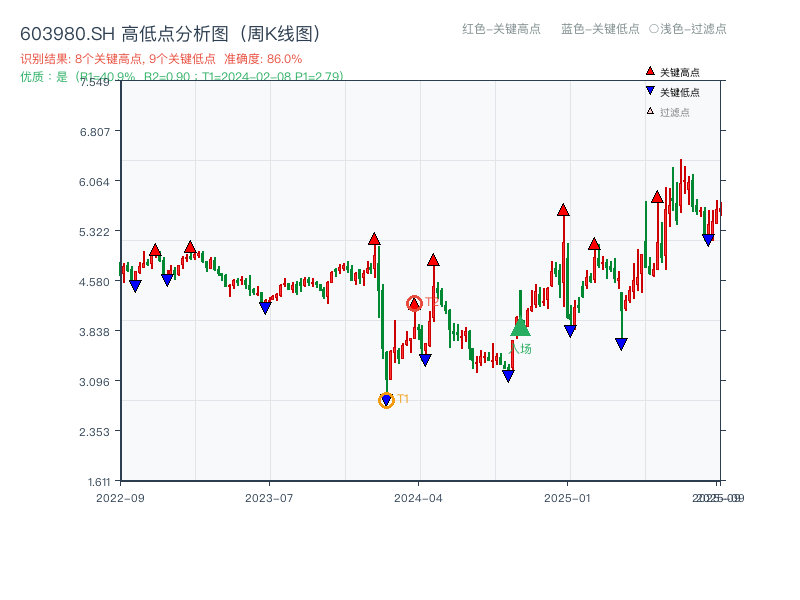Click the red-circled T1 marker mid-chart
This screenshot has width=800, height=600.
[416, 301]
